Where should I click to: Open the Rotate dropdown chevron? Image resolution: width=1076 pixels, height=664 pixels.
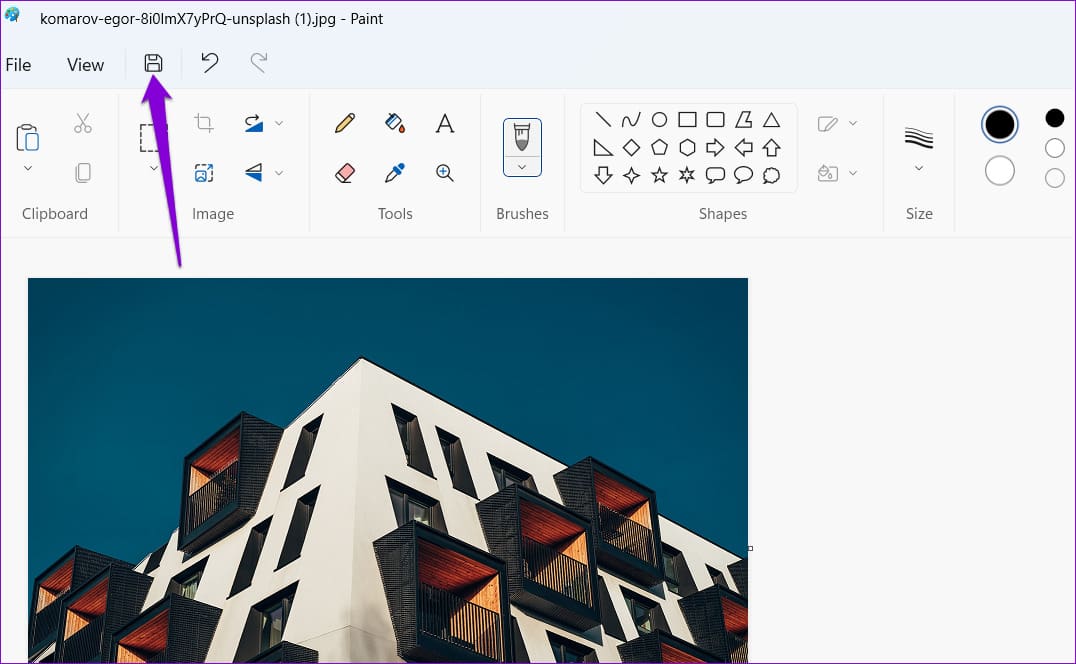279,123
